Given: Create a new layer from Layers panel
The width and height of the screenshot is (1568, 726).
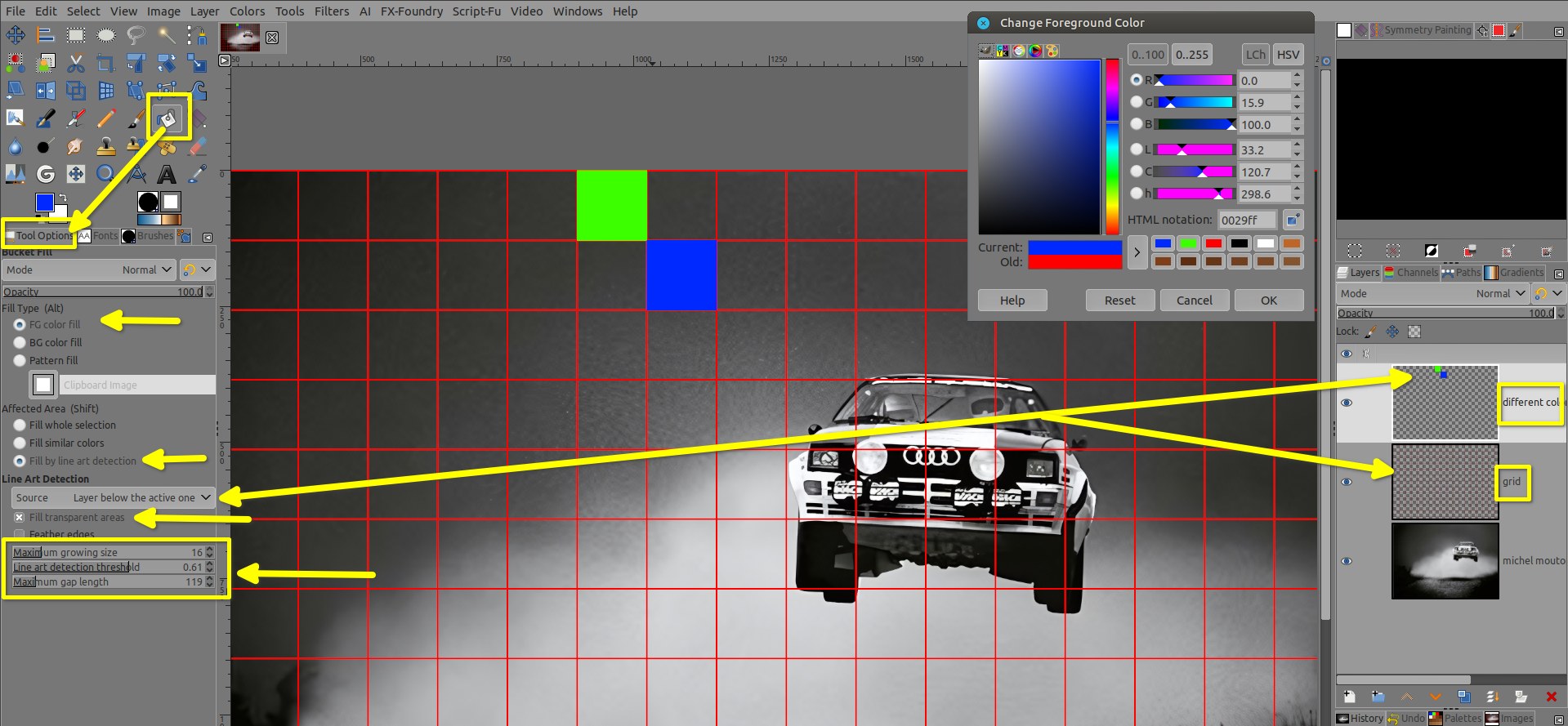Looking at the screenshot, I should click(1350, 697).
